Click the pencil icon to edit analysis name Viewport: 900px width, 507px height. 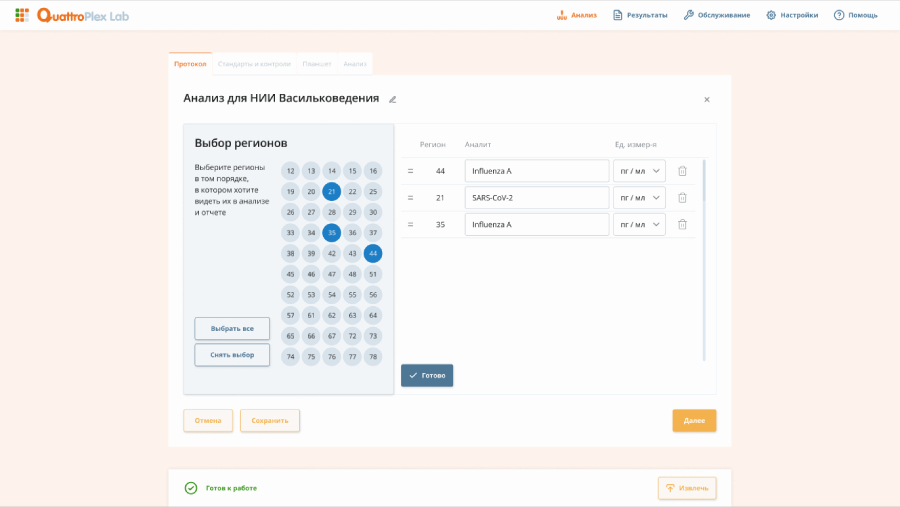tap(393, 99)
